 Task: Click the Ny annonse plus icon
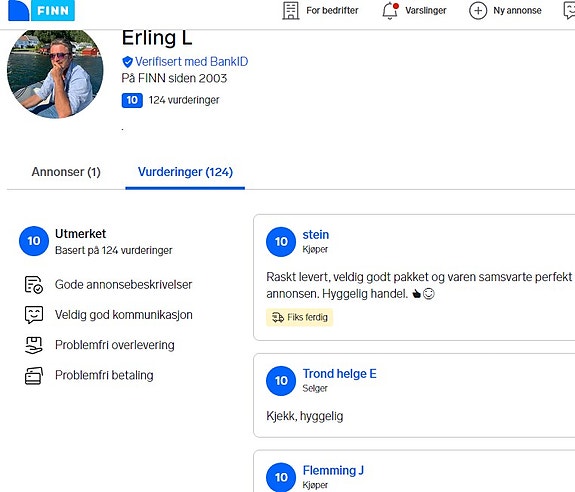(478, 11)
